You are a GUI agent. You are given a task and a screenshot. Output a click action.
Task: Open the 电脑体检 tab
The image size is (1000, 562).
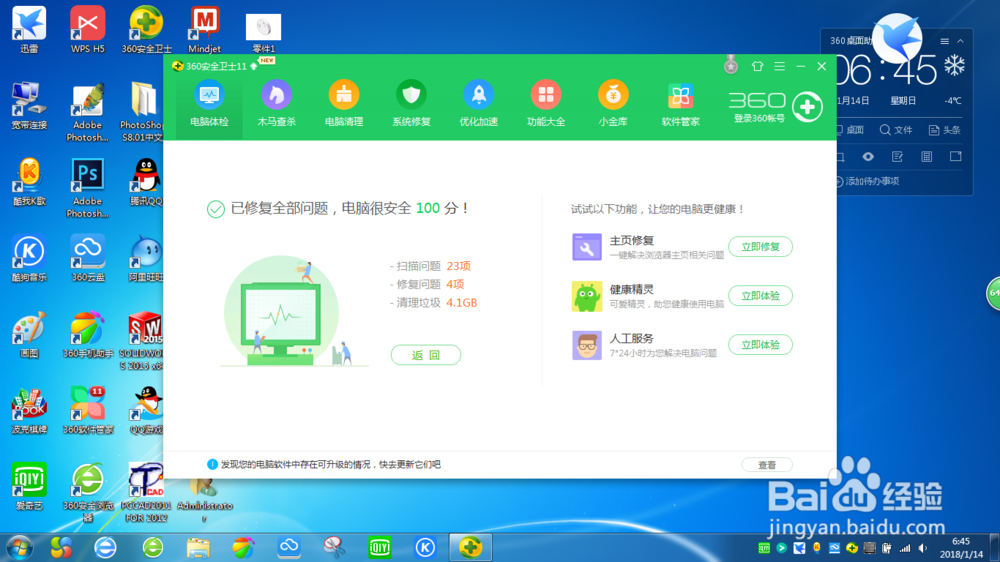[209, 105]
